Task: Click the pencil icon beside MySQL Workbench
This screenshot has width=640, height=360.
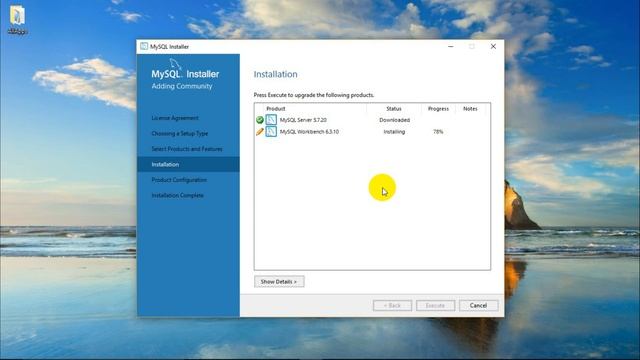Action: [260, 132]
